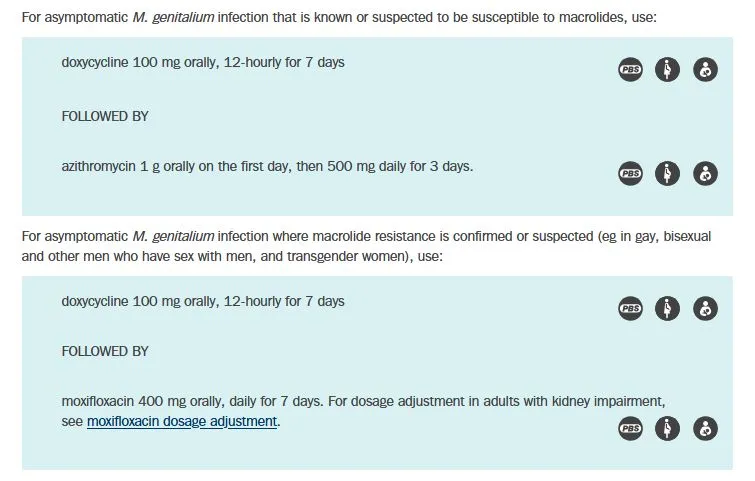Viewport: 755px width, 481px height.
Task: Click pregnancy icon for doxycycline in macrolide-susceptible regimen
Action: pyautogui.click(x=668, y=70)
